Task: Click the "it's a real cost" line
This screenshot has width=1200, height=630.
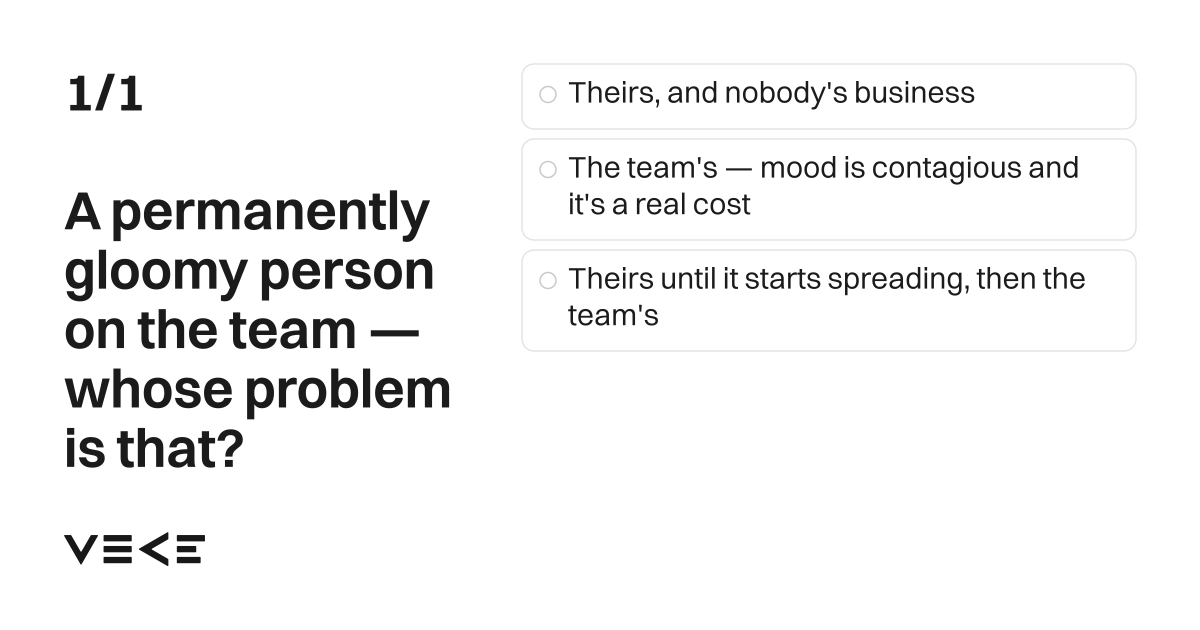Action: [x=659, y=204]
